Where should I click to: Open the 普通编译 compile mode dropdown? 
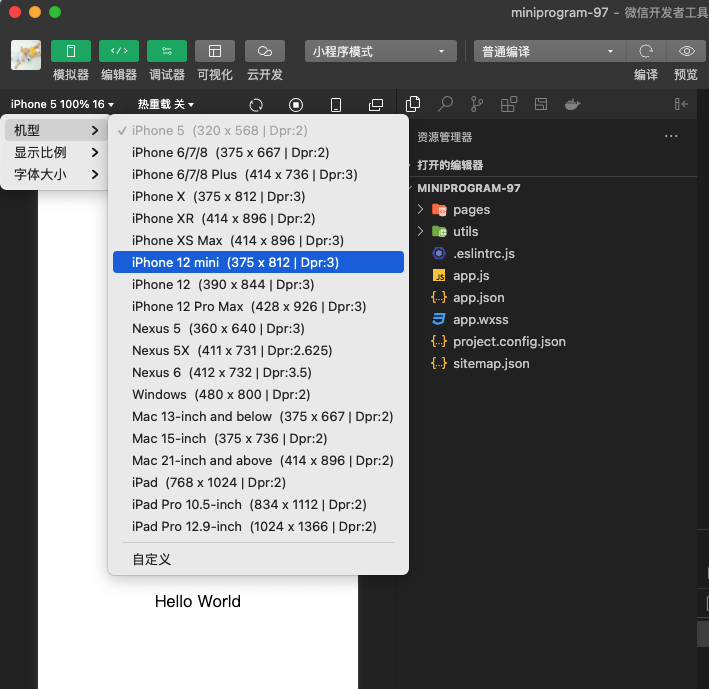pyautogui.click(x=549, y=51)
